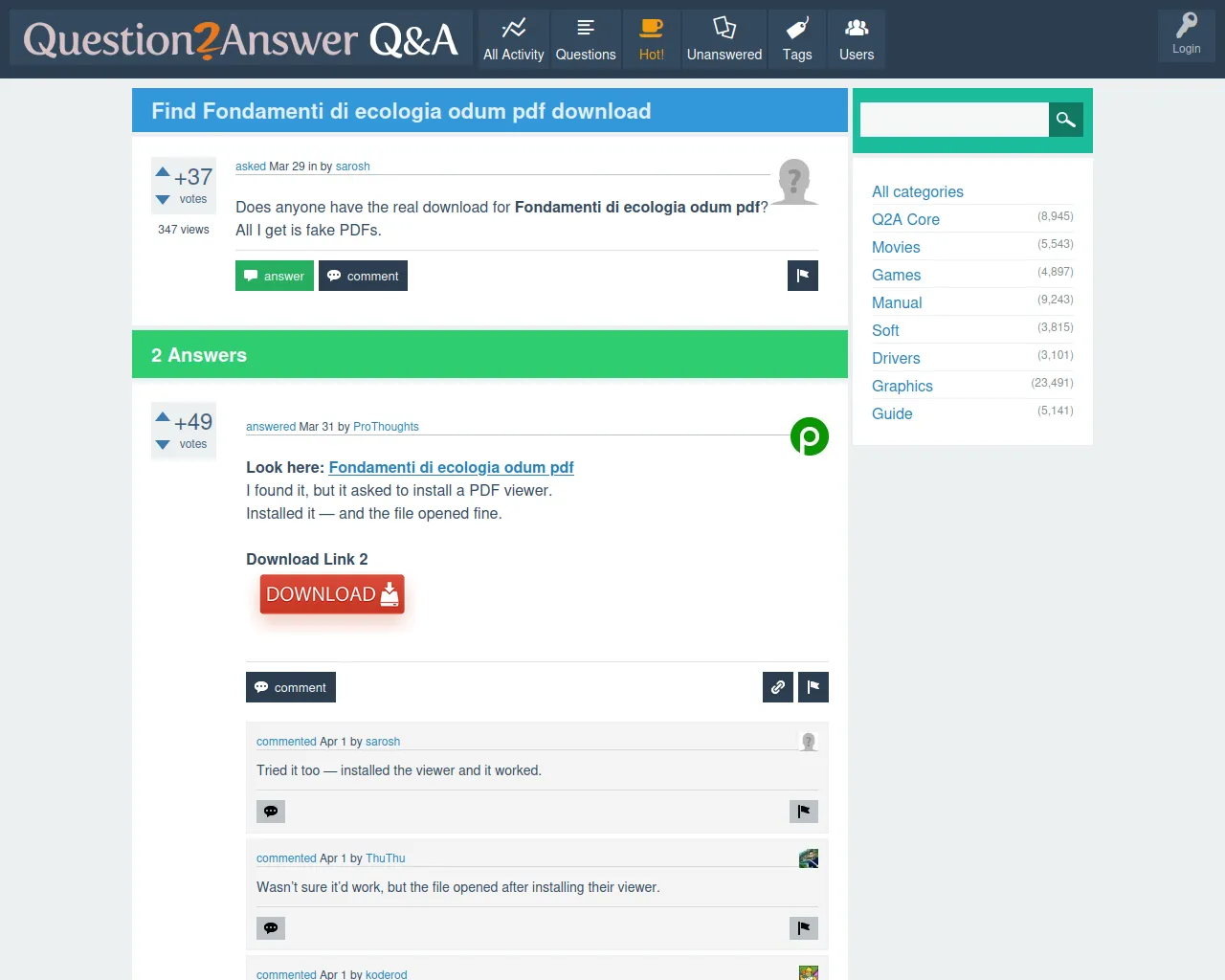Open the Hot! questions list

[652, 40]
